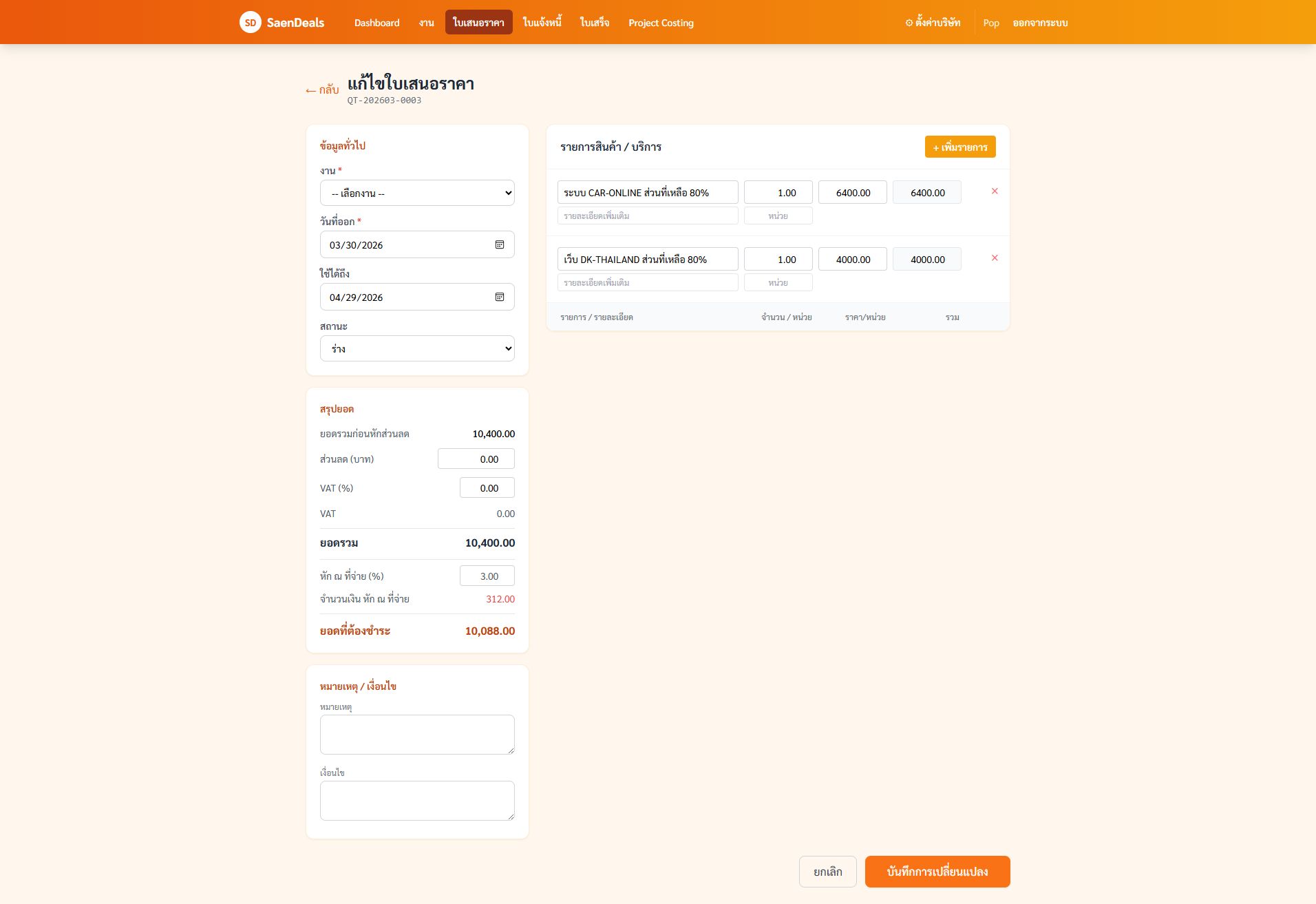The height and width of the screenshot is (904, 1316).
Task: Edit the VAT (%) field
Action: coord(487,488)
